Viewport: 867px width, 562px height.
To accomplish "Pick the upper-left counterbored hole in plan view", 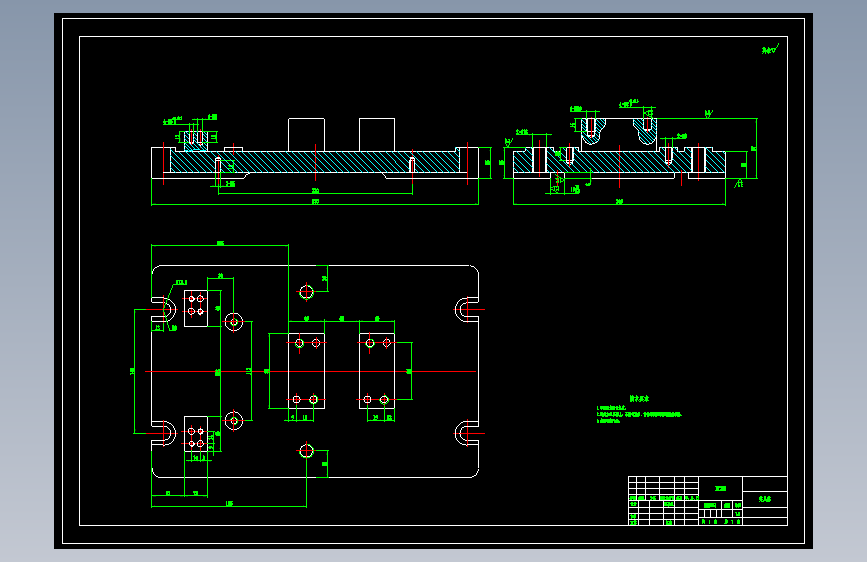I will [234, 321].
